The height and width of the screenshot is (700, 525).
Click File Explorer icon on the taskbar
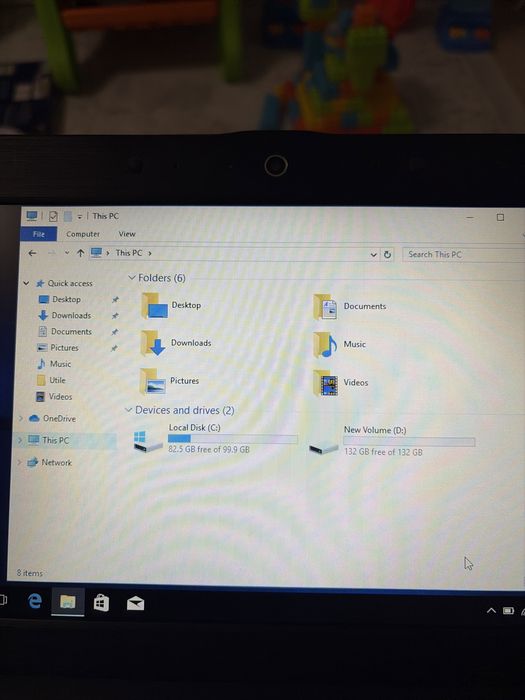(68, 602)
